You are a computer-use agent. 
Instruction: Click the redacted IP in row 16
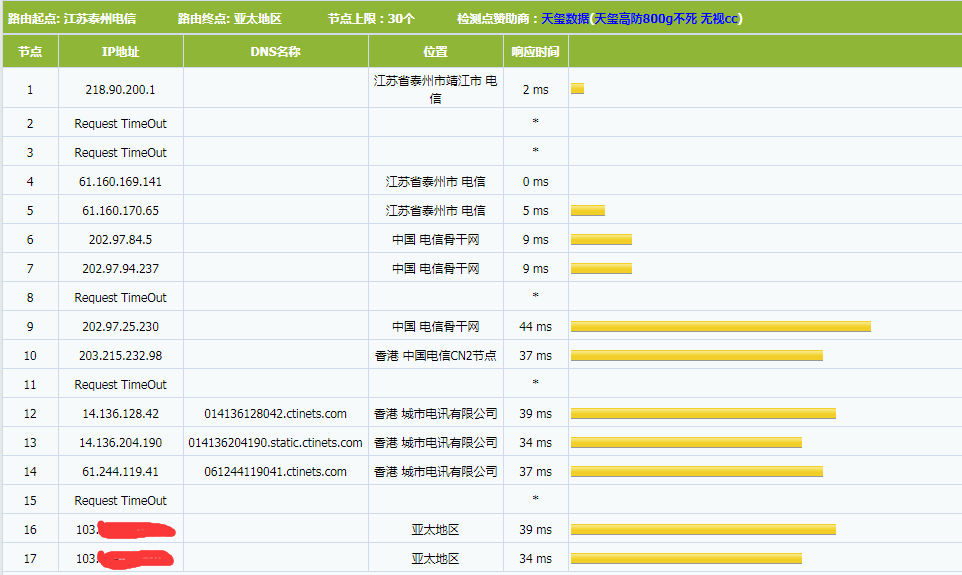(125, 530)
